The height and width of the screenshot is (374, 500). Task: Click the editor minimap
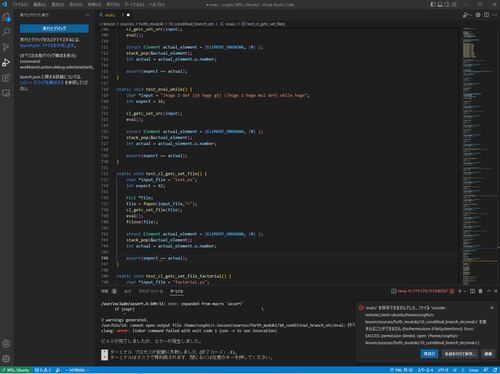click(479, 156)
